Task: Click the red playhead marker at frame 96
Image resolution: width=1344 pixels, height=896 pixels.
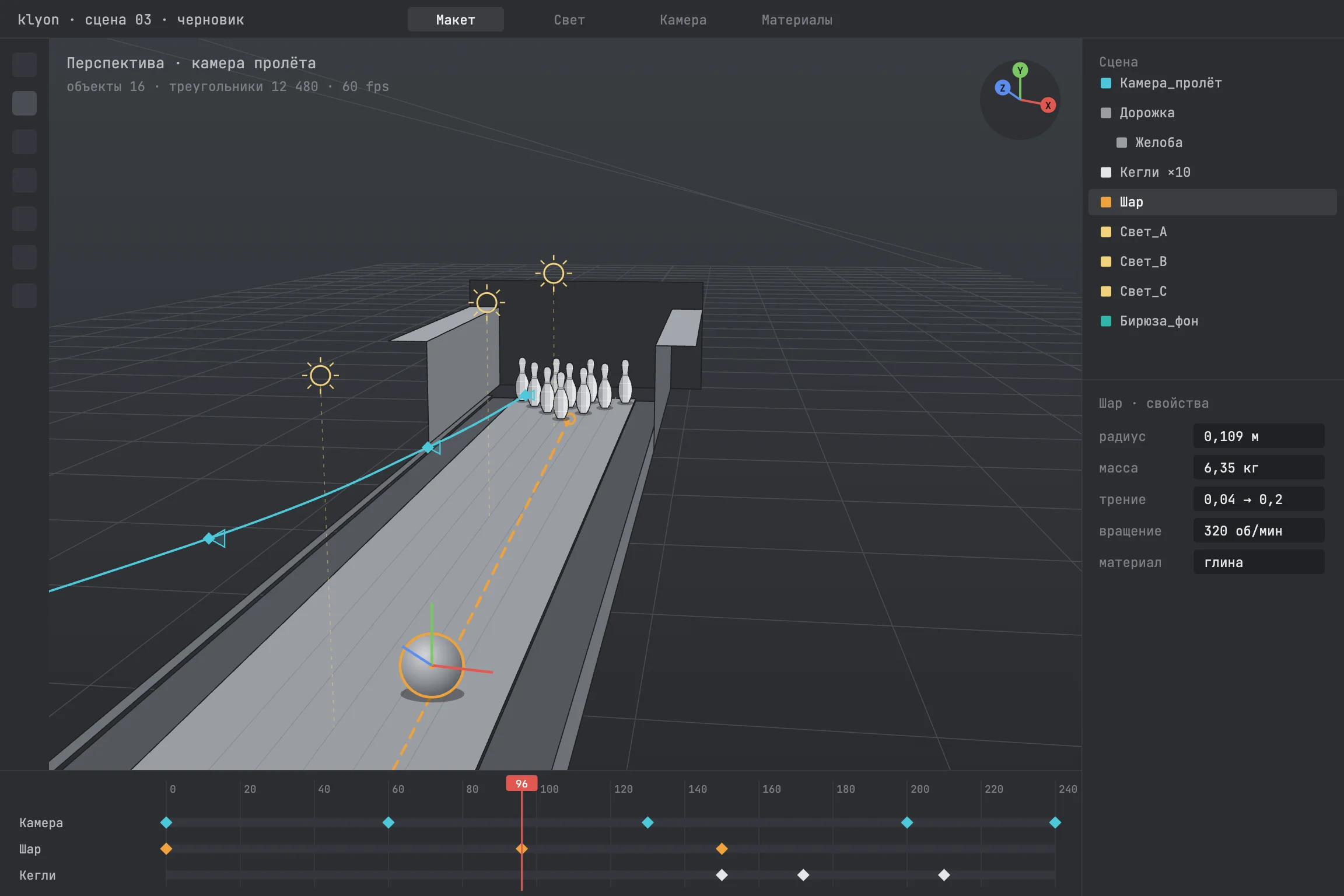Action: 521,783
